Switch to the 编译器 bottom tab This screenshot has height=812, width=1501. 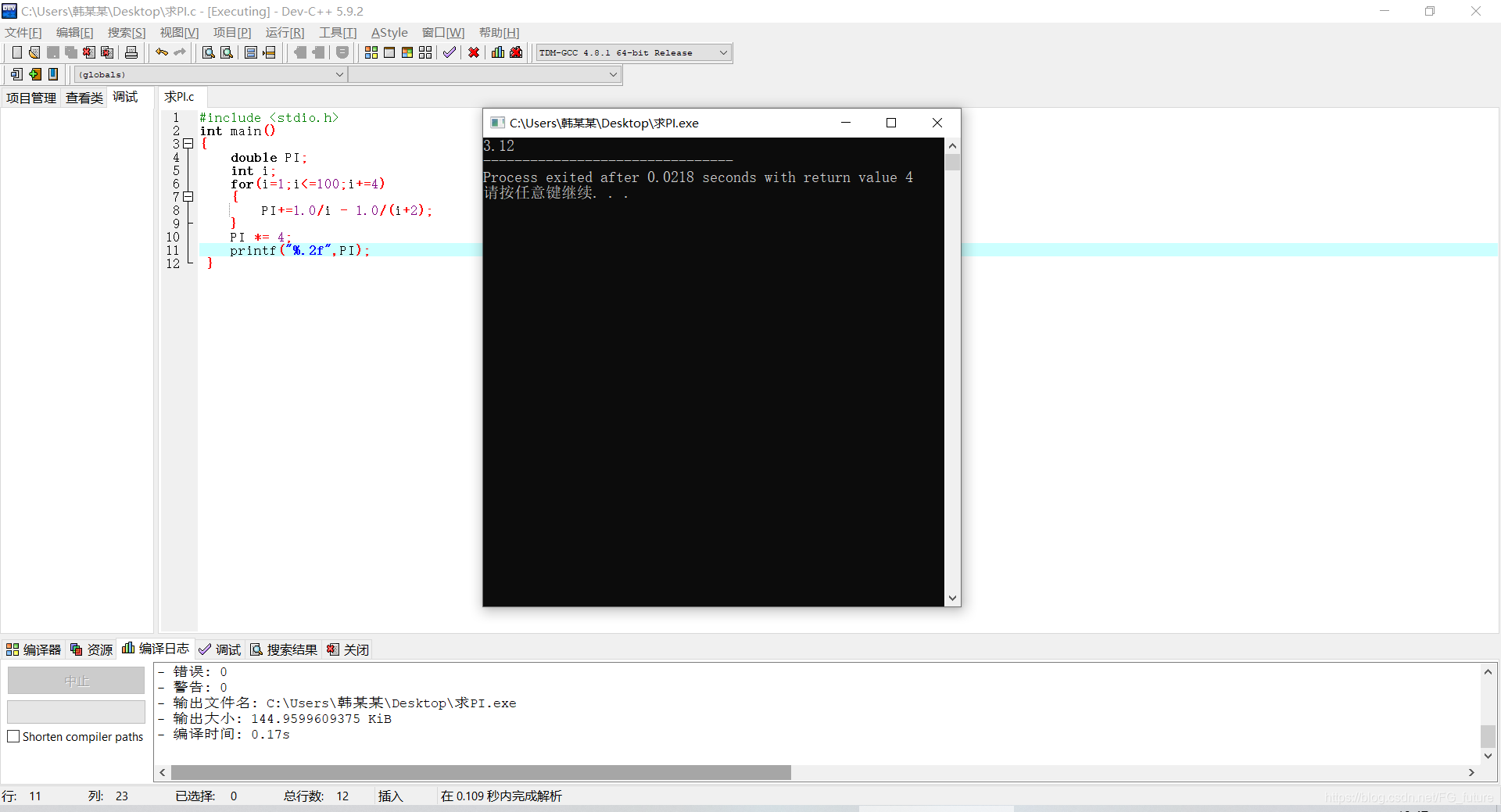(34, 649)
